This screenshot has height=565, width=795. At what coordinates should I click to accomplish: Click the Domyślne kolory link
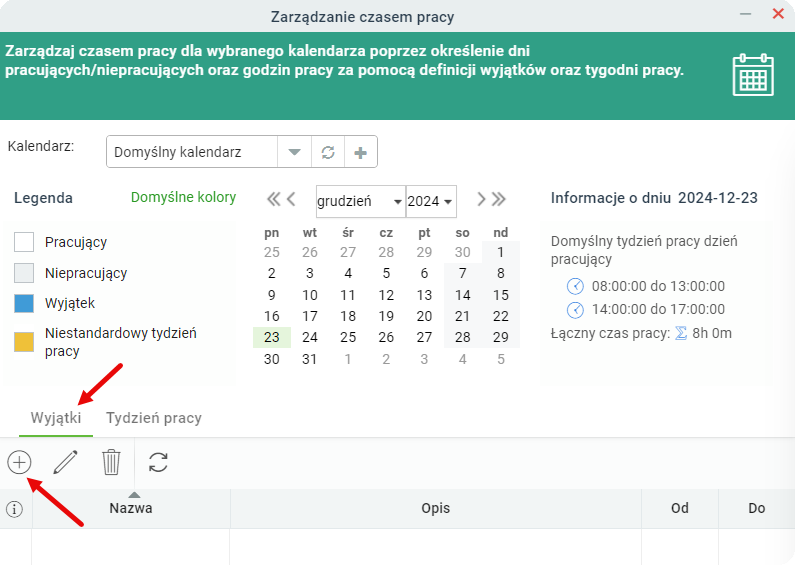pyautogui.click(x=184, y=197)
